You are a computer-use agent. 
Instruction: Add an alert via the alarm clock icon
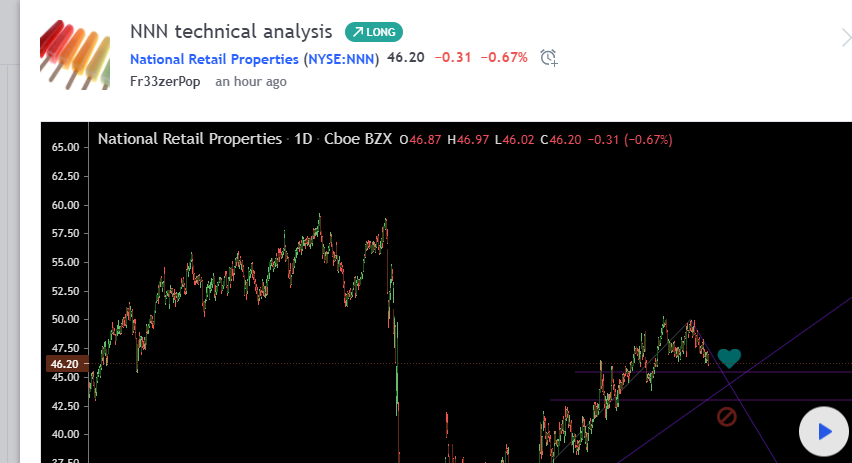(548, 58)
